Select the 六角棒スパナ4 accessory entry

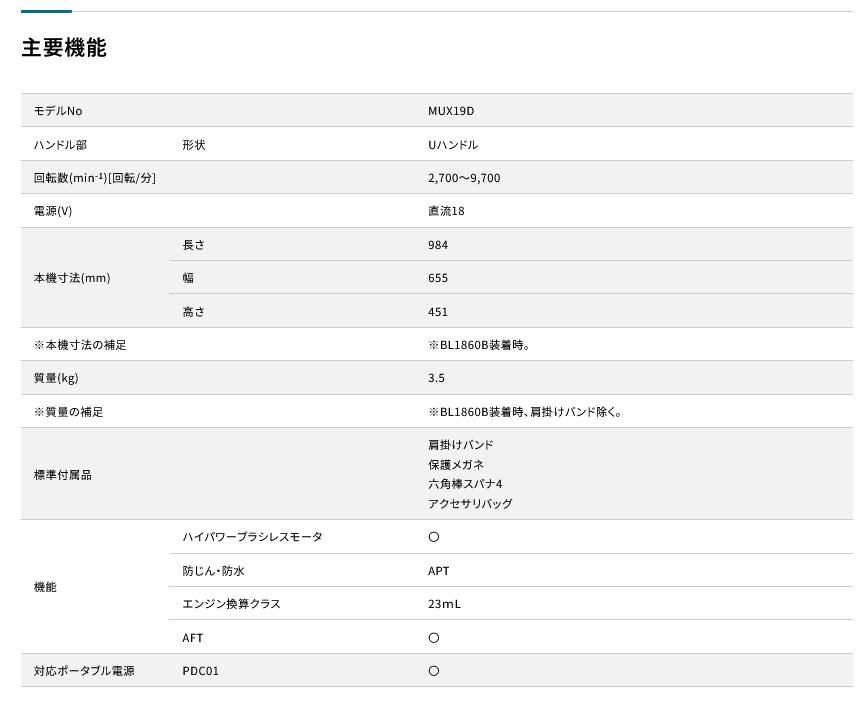coord(465,484)
